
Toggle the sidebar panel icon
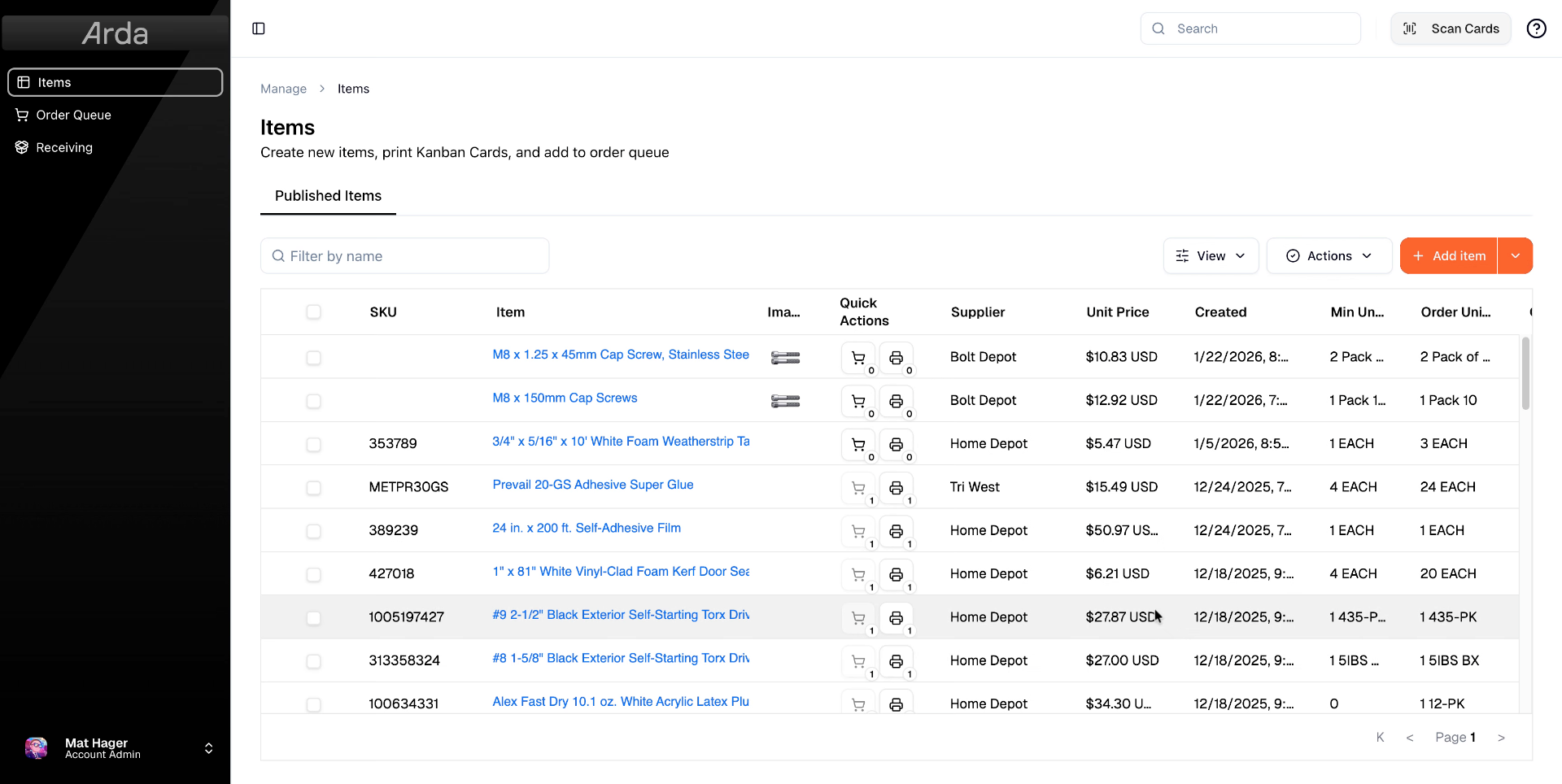click(259, 28)
